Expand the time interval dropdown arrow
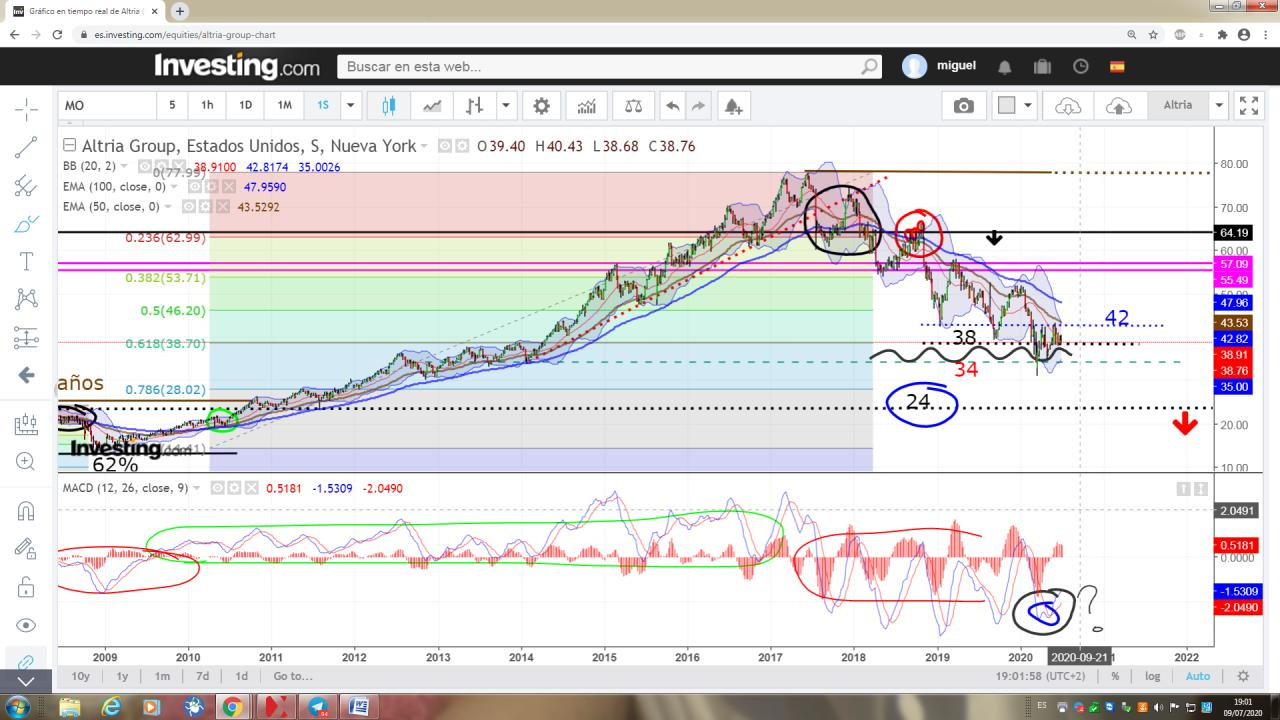 click(350, 105)
